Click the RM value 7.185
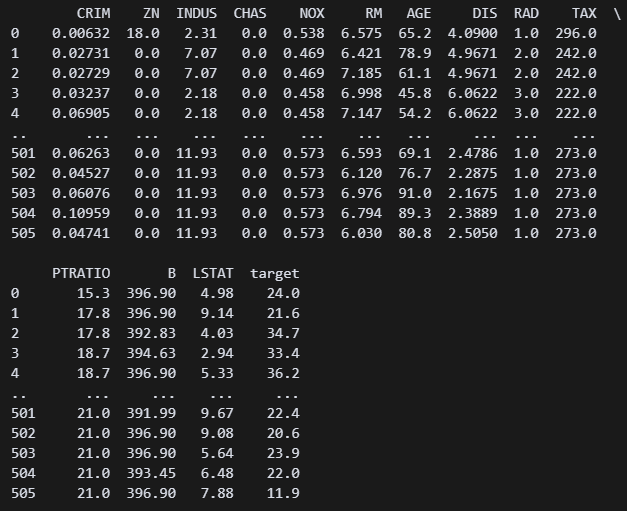Viewport: 627px width, 511px height. tap(361, 73)
